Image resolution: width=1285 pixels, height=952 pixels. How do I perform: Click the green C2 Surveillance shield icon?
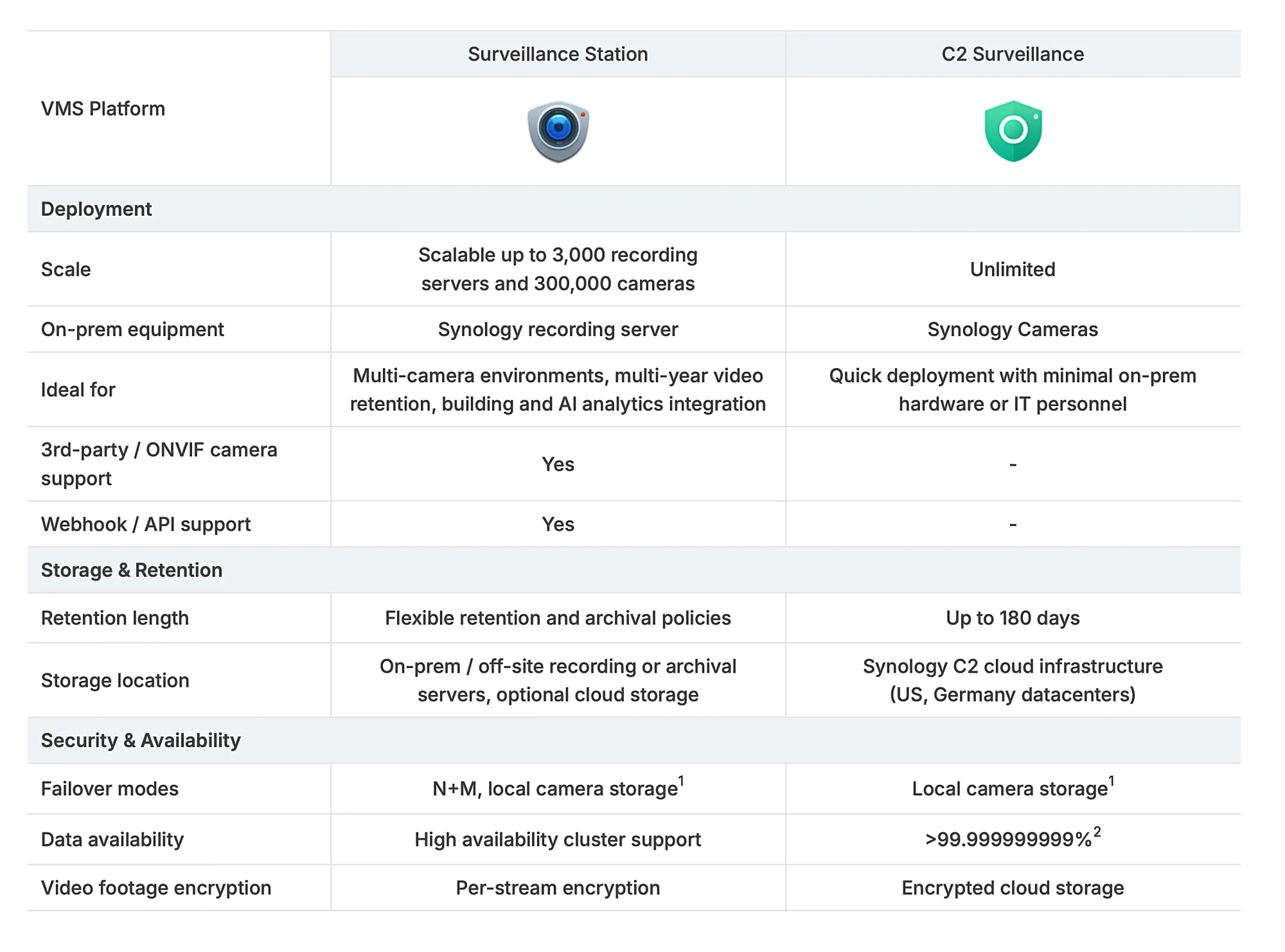[1013, 131]
